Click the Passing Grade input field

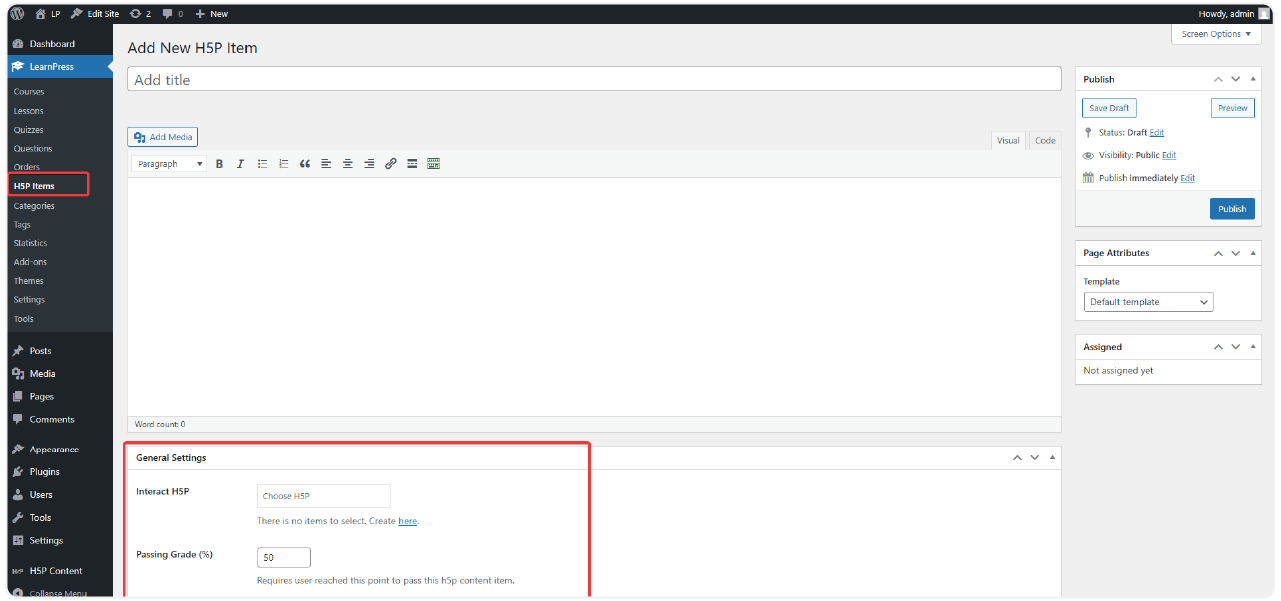click(x=284, y=557)
